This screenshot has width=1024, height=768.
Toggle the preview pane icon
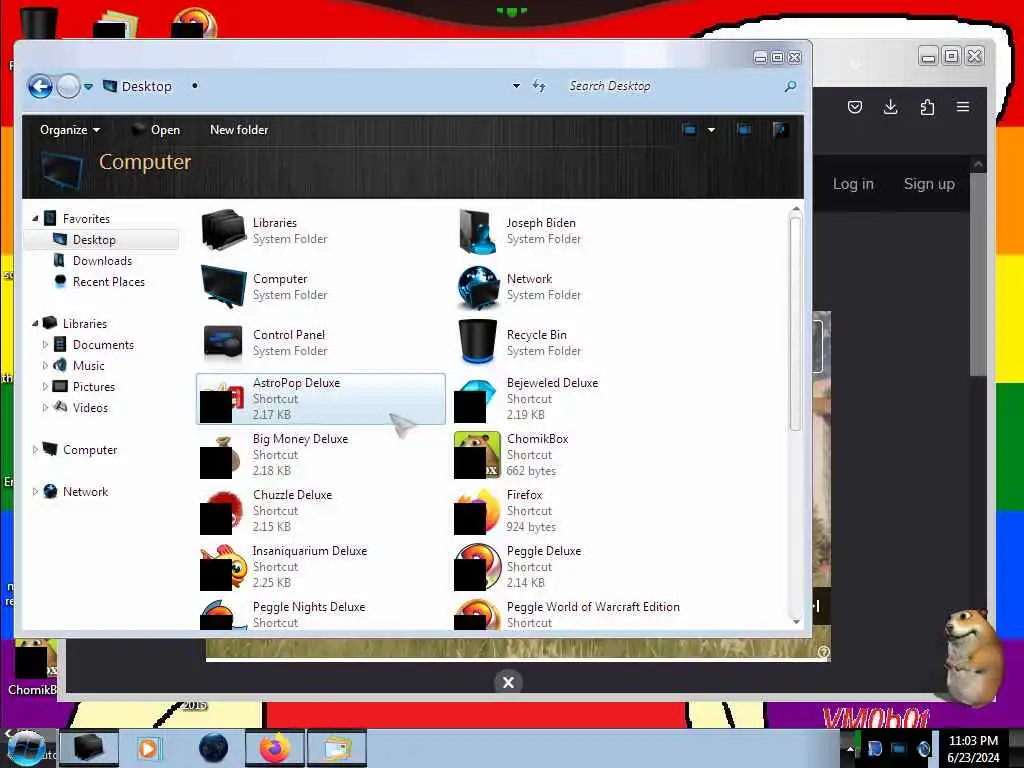tap(744, 130)
